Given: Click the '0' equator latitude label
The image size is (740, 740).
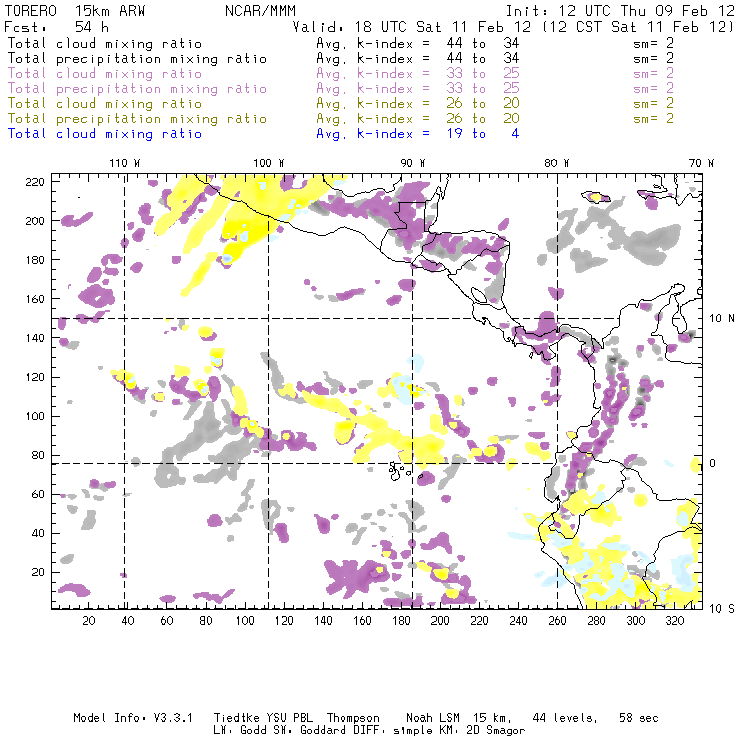Looking at the screenshot, I should (x=713, y=463).
